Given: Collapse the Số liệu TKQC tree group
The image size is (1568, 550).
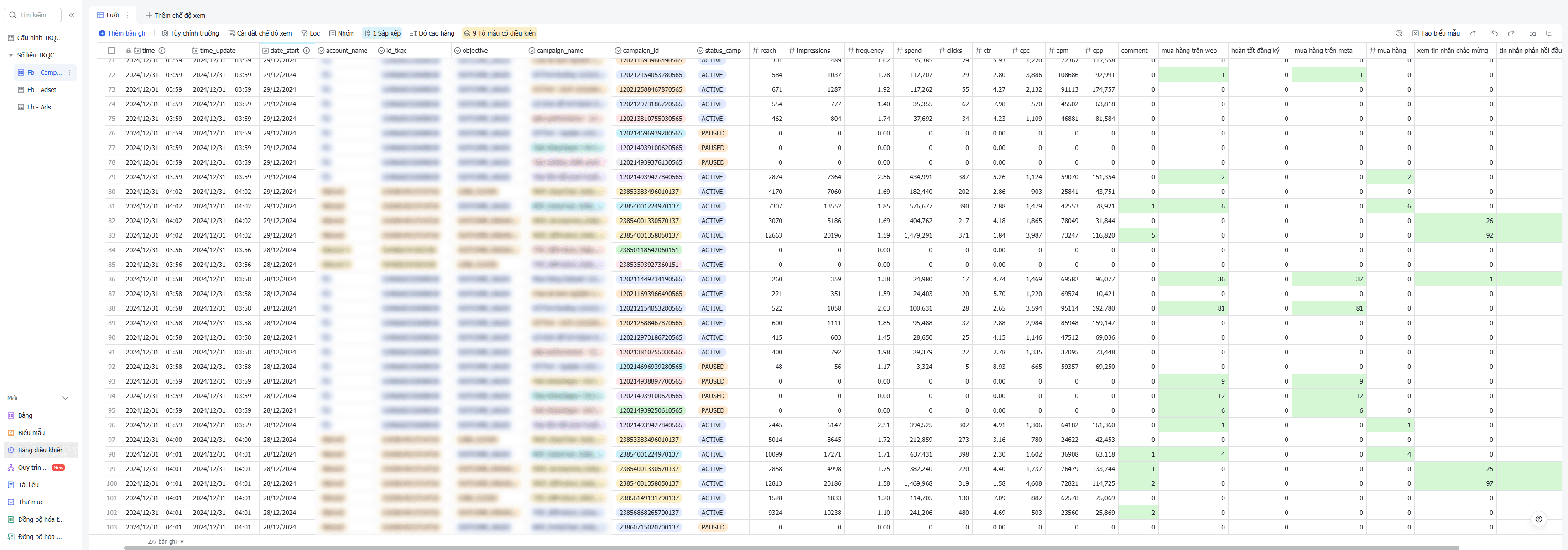Looking at the screenshot, I should pos(11,55).
